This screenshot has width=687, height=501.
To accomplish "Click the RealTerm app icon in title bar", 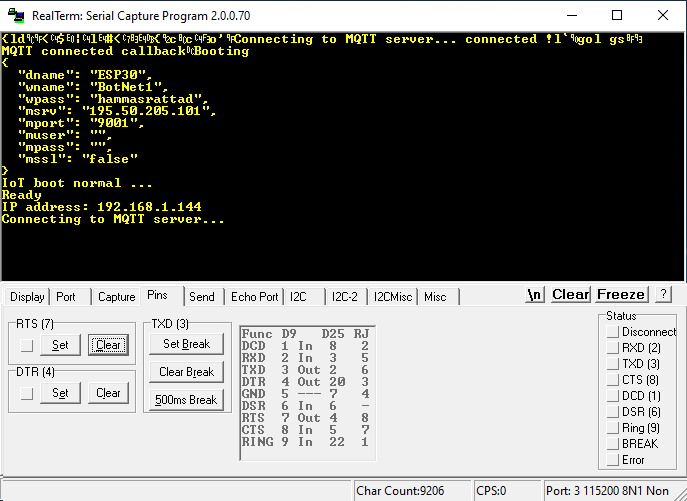I will tap(14, 15).
